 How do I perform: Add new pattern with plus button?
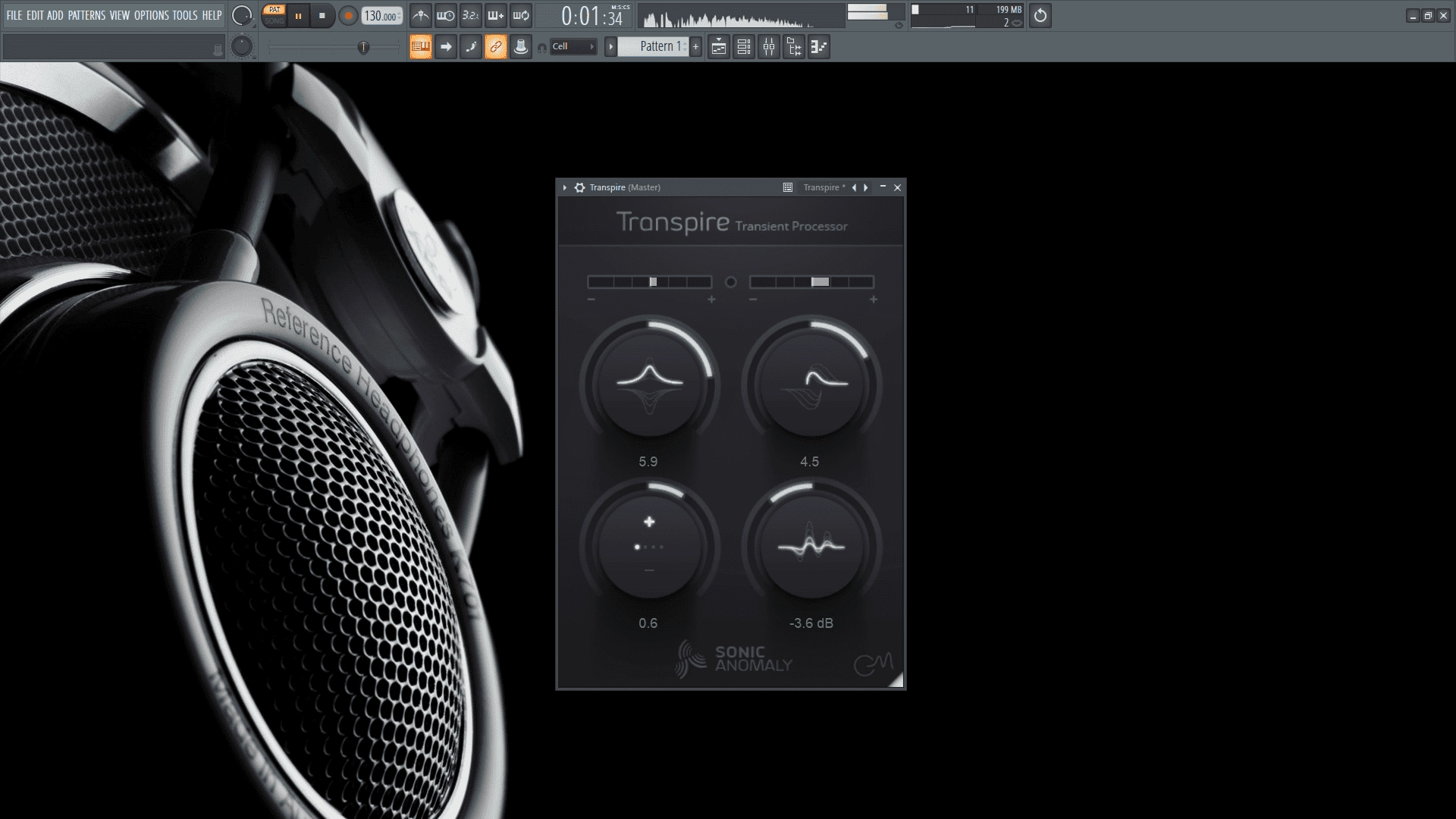(x=695, y=47)
